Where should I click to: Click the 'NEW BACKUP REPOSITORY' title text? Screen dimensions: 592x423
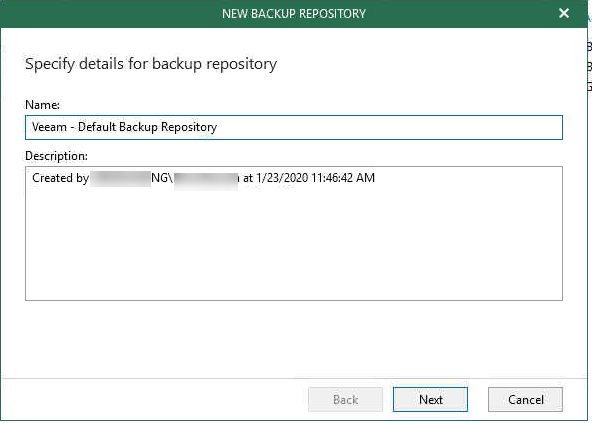(294, 14)
